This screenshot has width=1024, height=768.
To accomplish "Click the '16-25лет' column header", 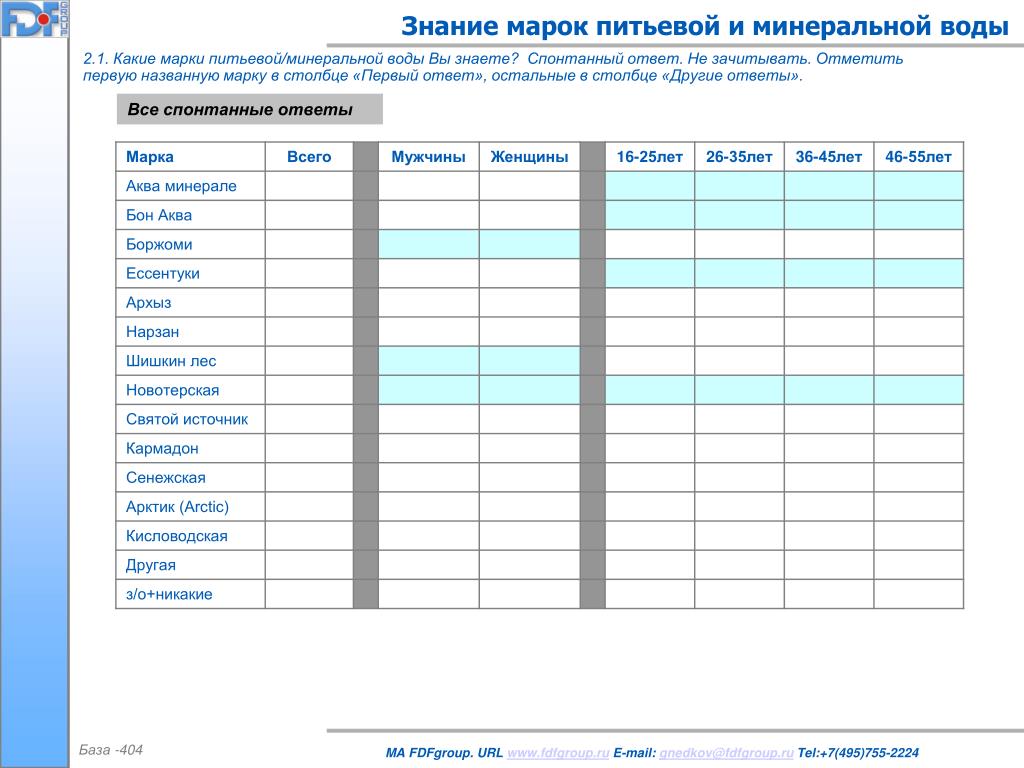I will click(x=649, y=157).
